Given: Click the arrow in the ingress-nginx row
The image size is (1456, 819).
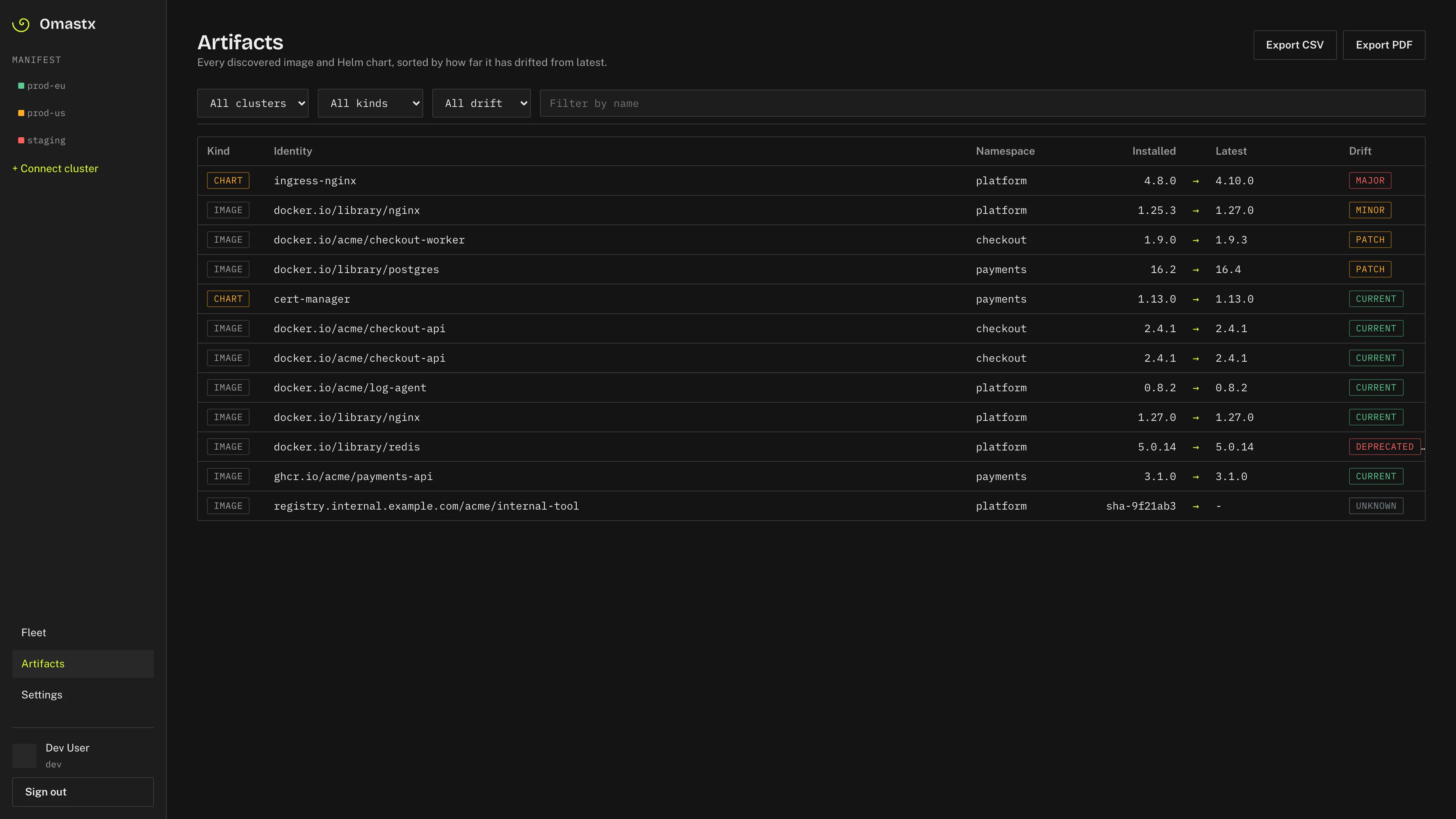Looking at the screenshot, I should [1196, 181].
